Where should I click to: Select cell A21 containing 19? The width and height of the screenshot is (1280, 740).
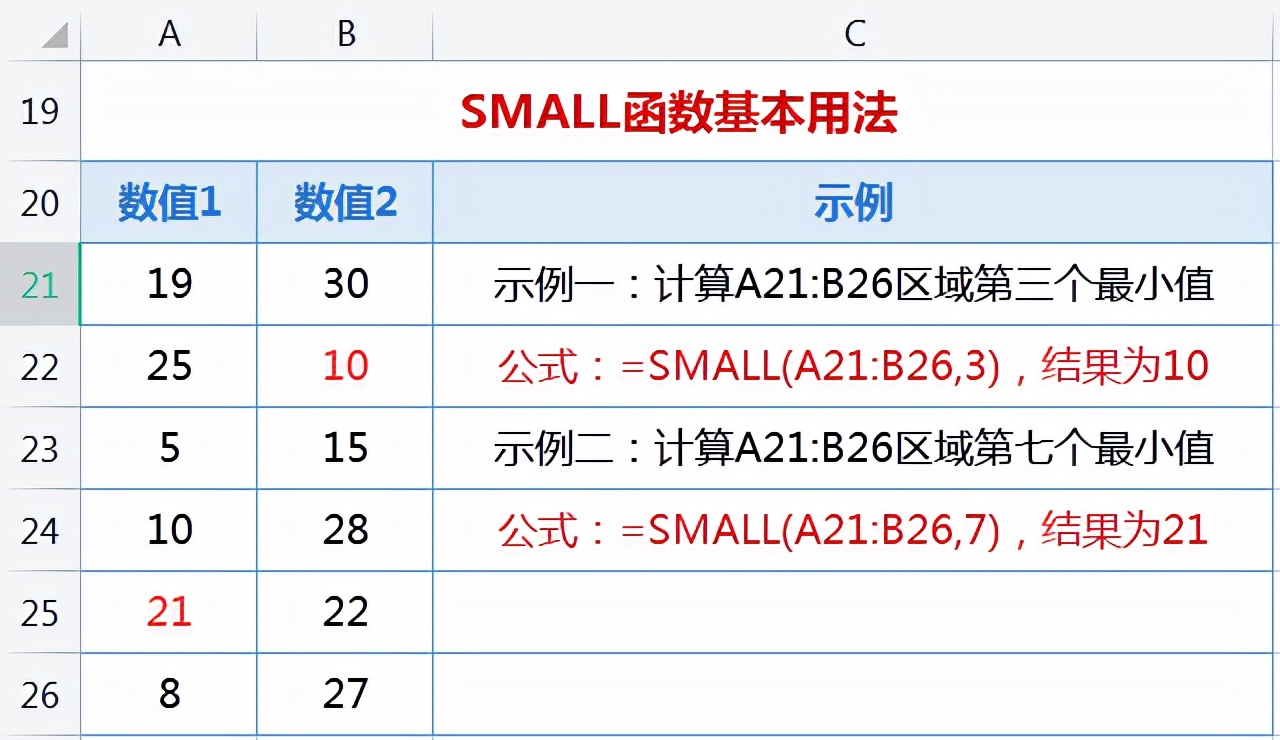[x=169, y=284]
